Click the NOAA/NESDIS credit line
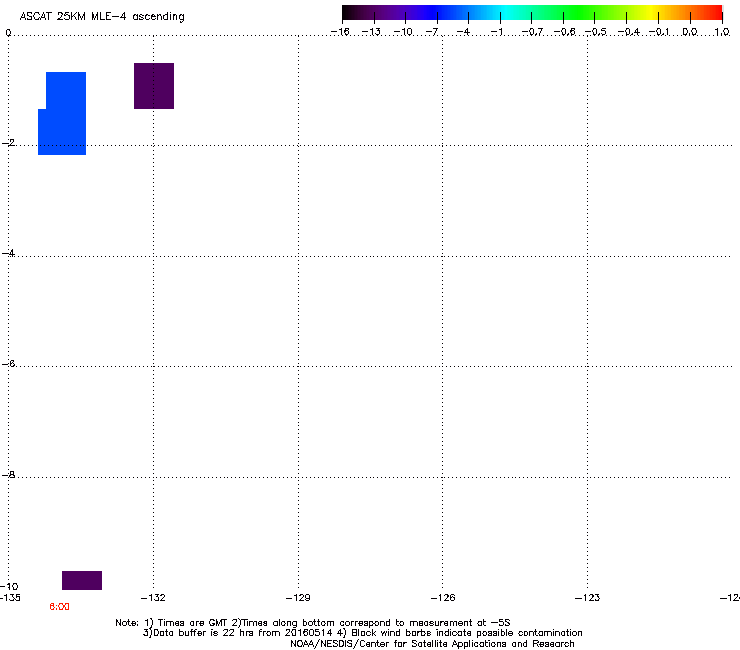The image size is (740, 650). point(432,644)
